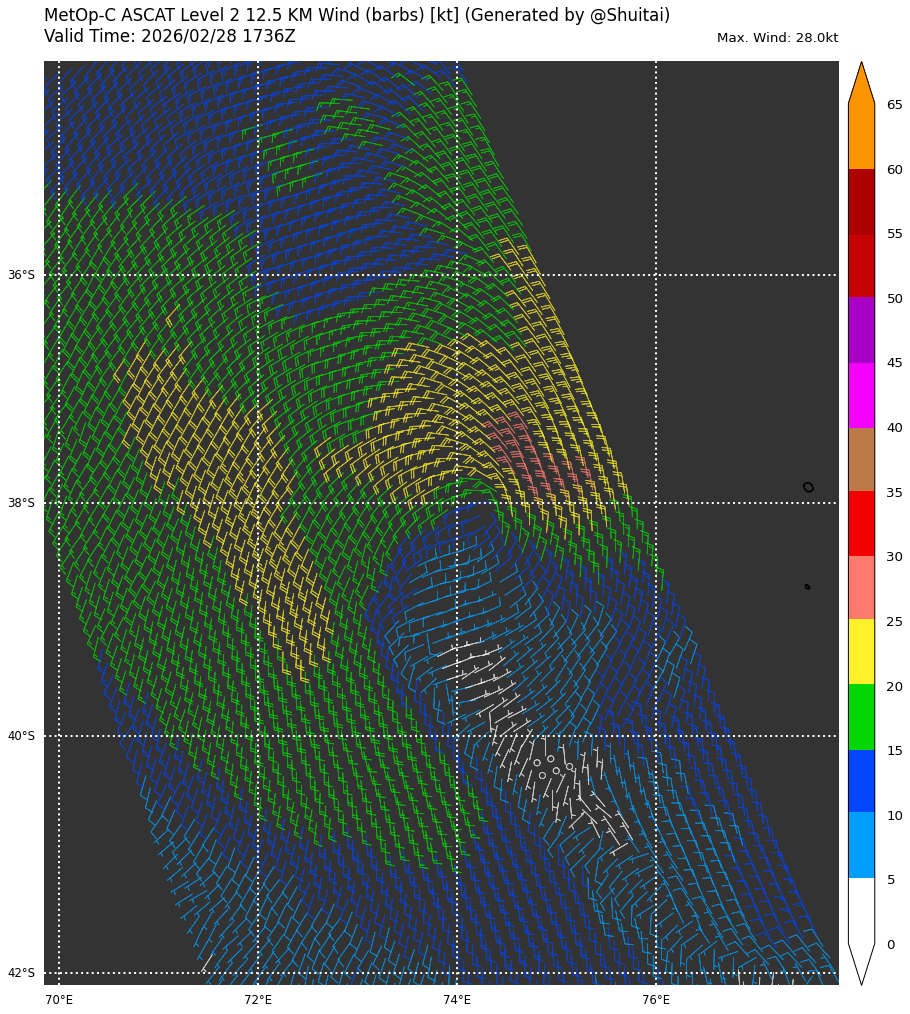Click the larger island outline near 38°S
This screenshot has width=910, height=1014.
click(x=808, y=487)
